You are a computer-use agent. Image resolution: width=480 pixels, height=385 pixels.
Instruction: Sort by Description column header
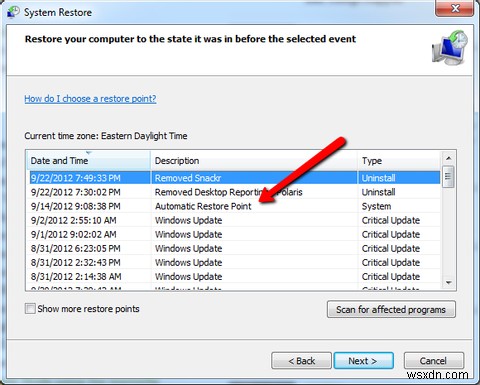click(x=254, y=161)
